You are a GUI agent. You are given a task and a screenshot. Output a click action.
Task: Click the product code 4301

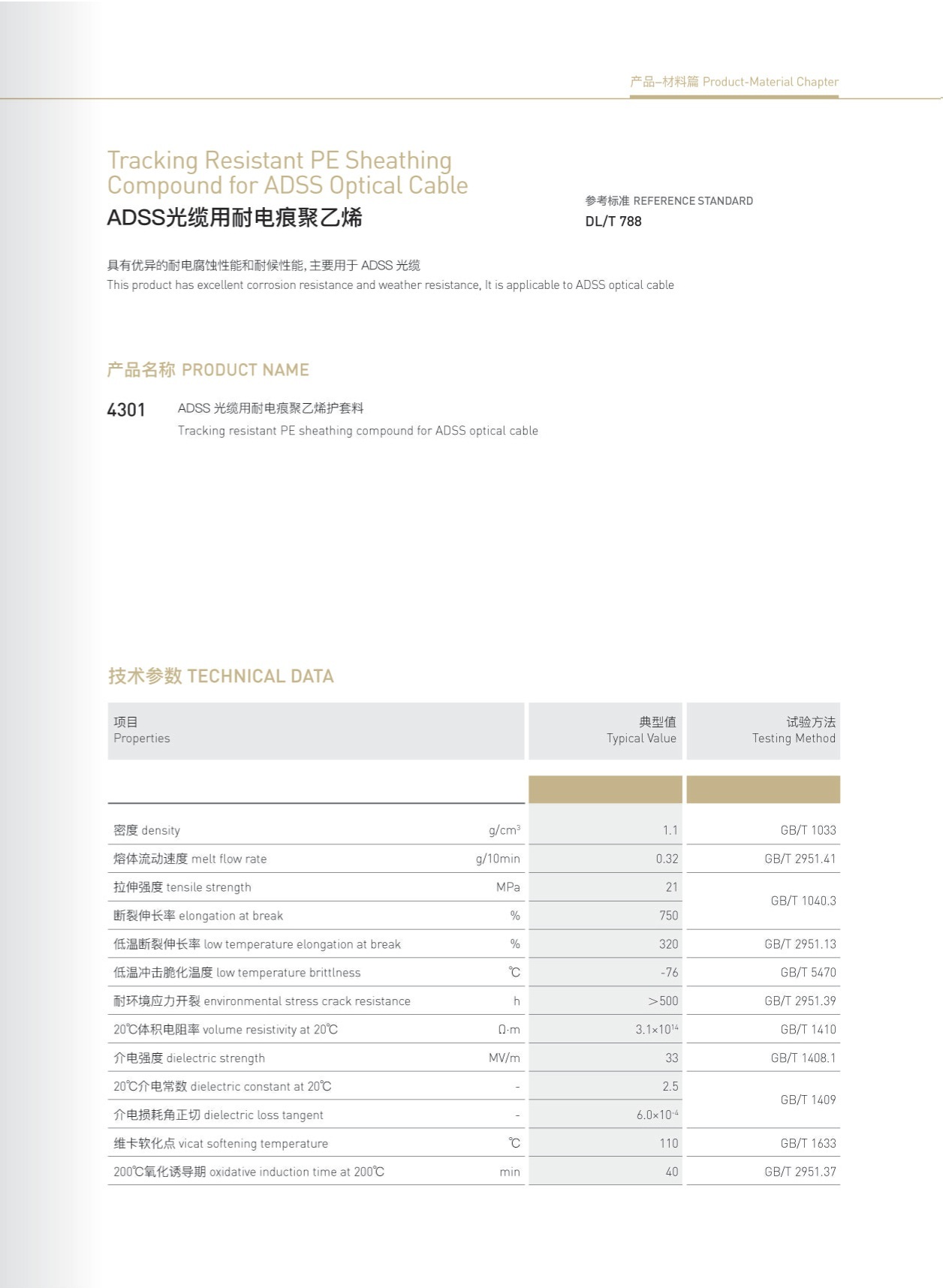click(x=126, y=410)
